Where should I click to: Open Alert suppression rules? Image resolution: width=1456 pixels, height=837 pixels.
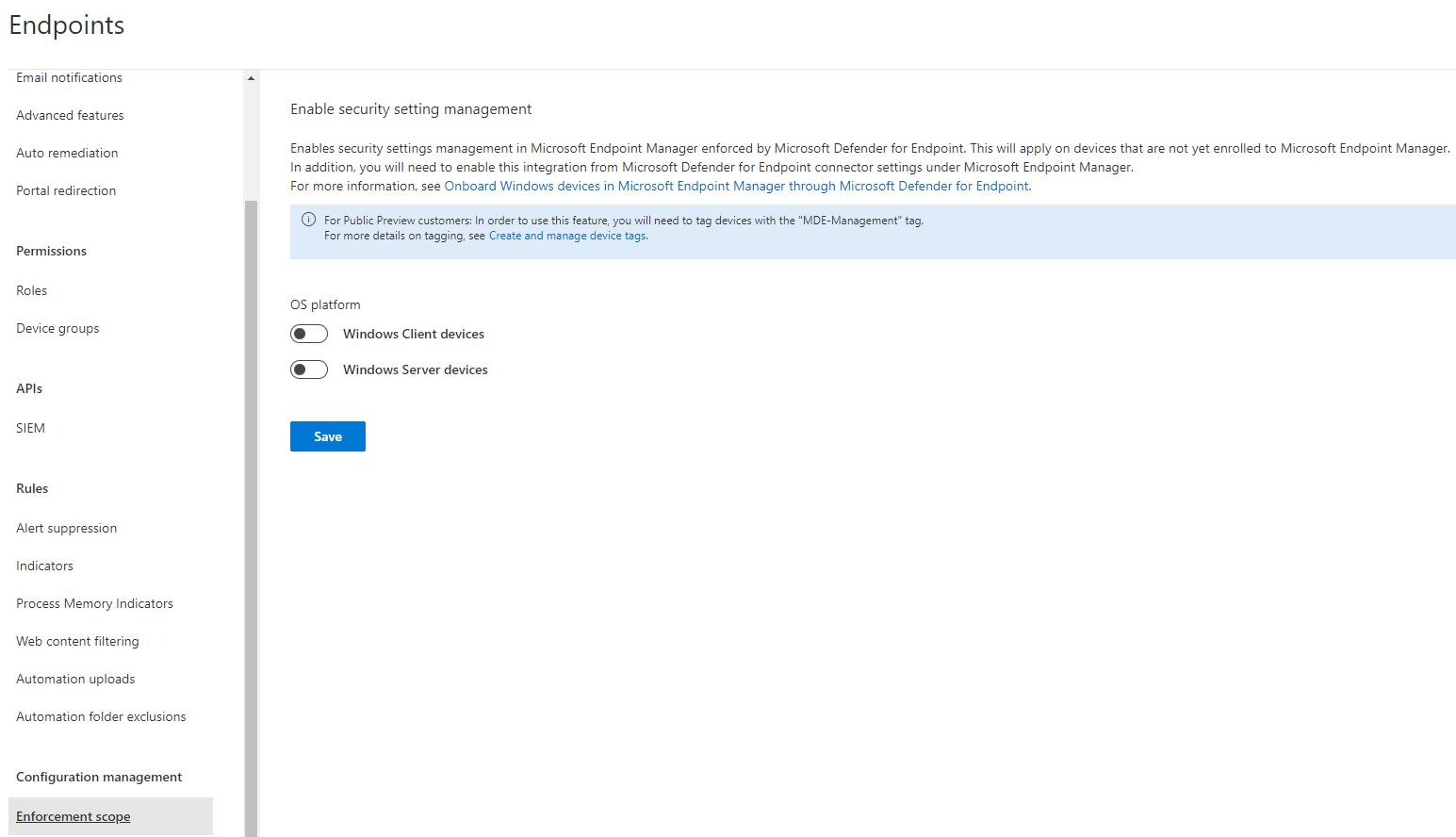pos(66,527)
